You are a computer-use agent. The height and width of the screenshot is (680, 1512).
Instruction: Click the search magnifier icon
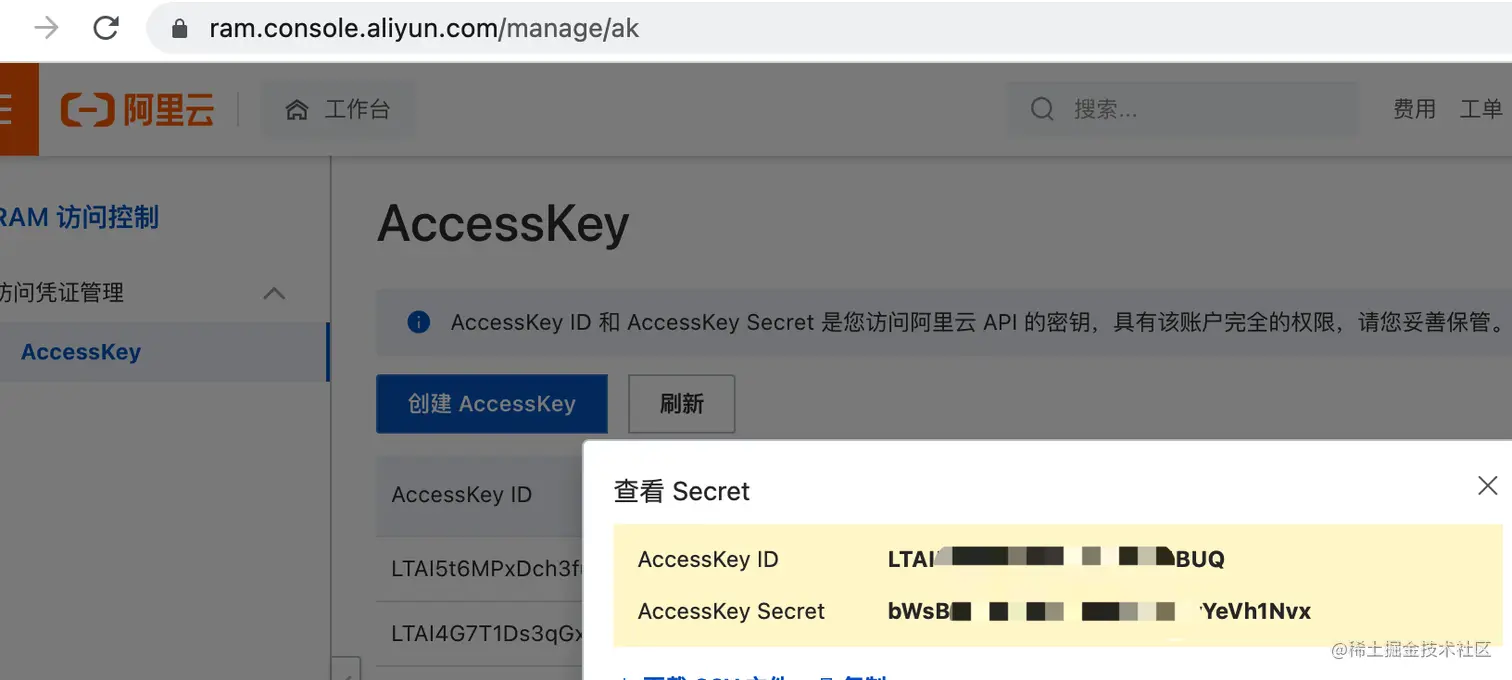click(x=1042, y=109)
